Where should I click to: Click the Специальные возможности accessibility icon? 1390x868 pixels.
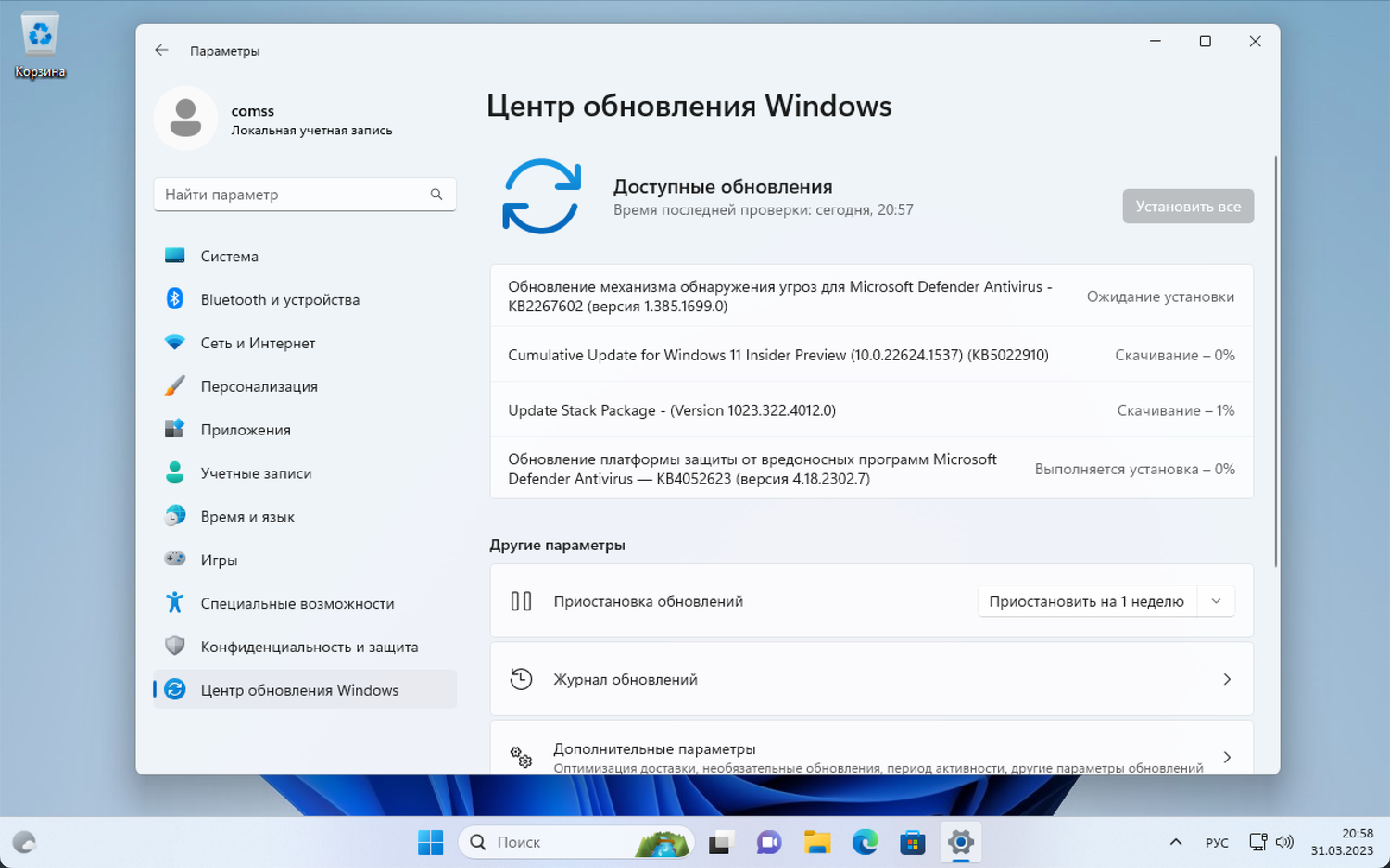[x=174, y=602]
